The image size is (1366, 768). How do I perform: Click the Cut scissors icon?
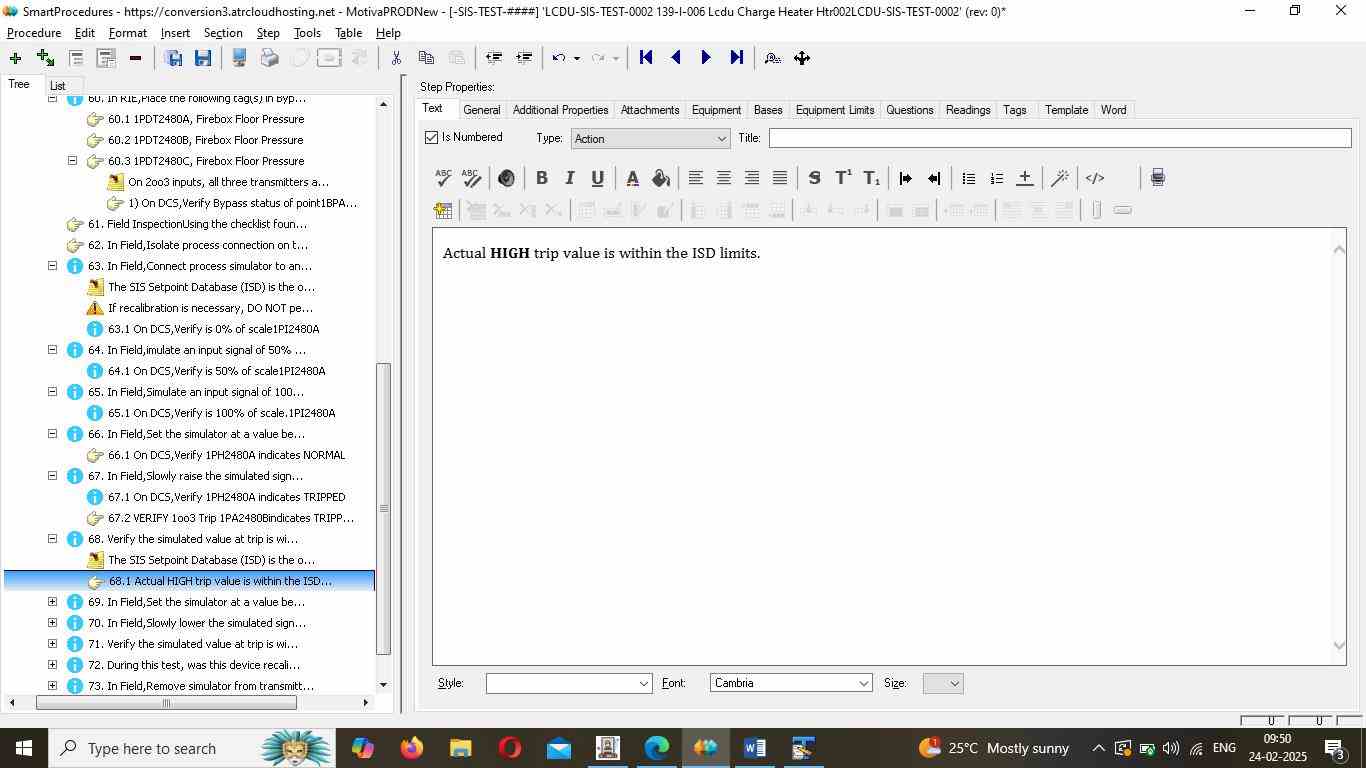point(396,58)
